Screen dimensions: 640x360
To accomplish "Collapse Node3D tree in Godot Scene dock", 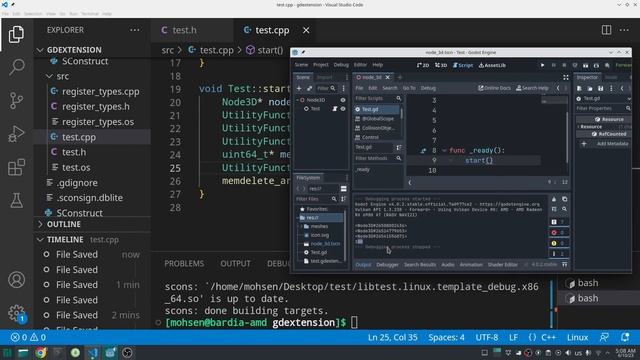I will tap(298, 100).
